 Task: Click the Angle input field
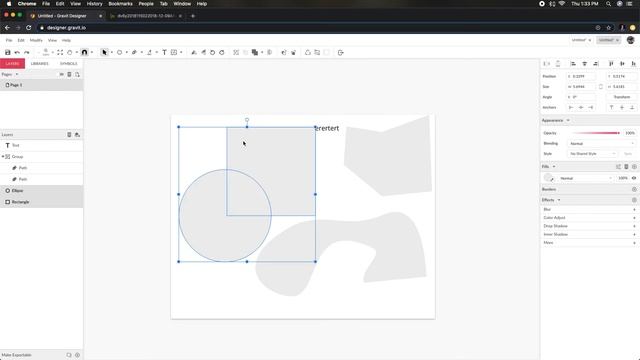pyautogui.click(x=581, y=97)
